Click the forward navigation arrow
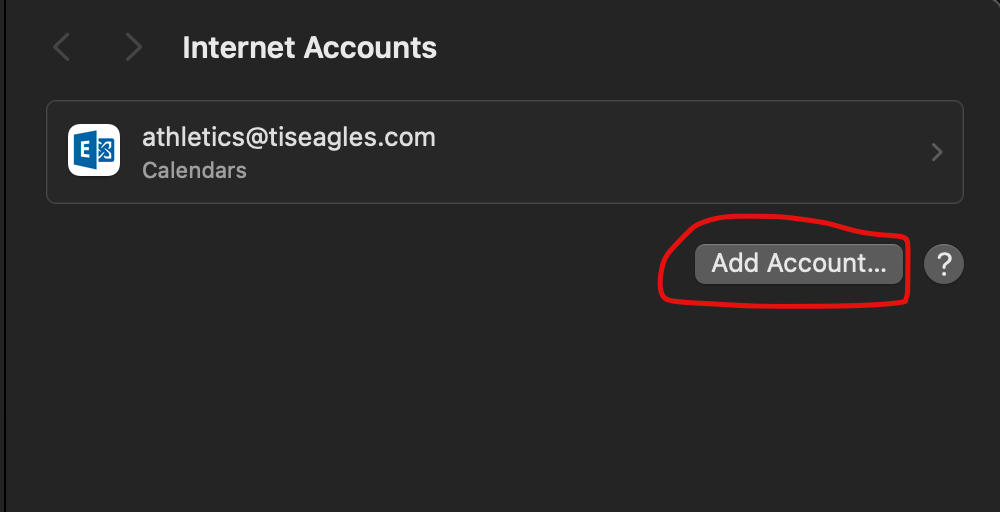This screenshot has height=512, width=1000. [133, 47]
